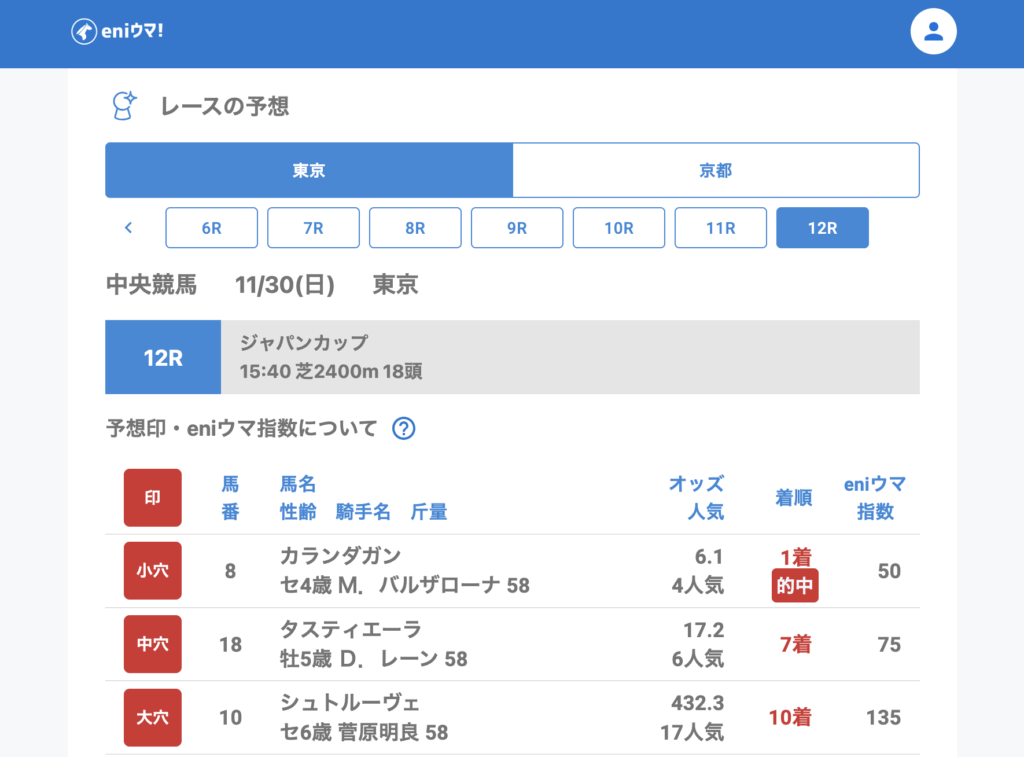The image size is (1024, 757).
Task: Click the 印 column header
Action: (x=152, y=497)
